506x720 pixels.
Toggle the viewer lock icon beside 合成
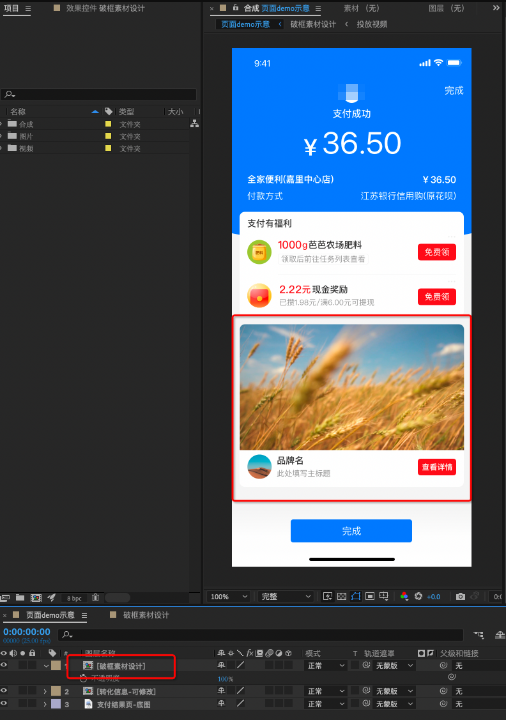pos(236,8)
